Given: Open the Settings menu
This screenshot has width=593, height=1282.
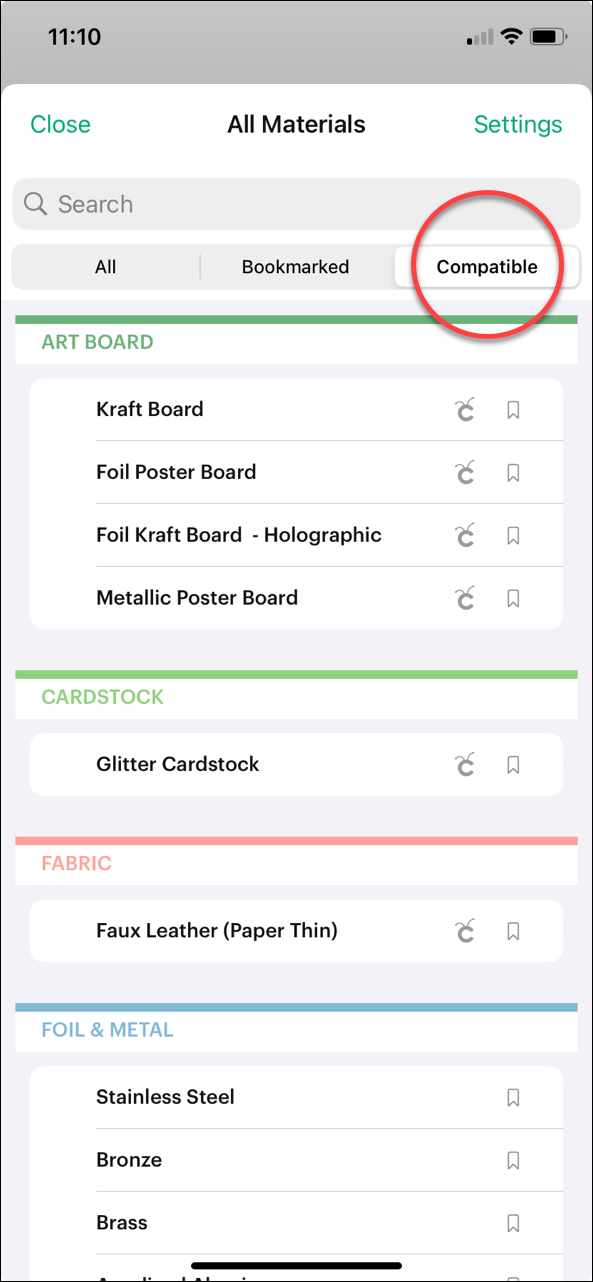Looking at the screenshot, I should click(518, 124).
